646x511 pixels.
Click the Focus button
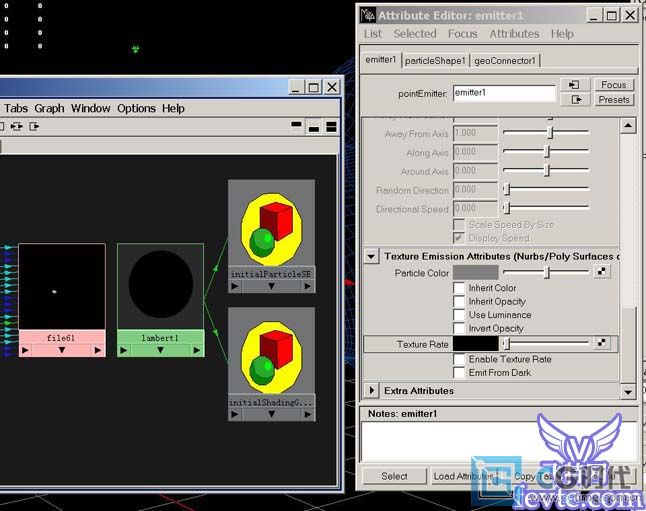(x=613, y=84)
